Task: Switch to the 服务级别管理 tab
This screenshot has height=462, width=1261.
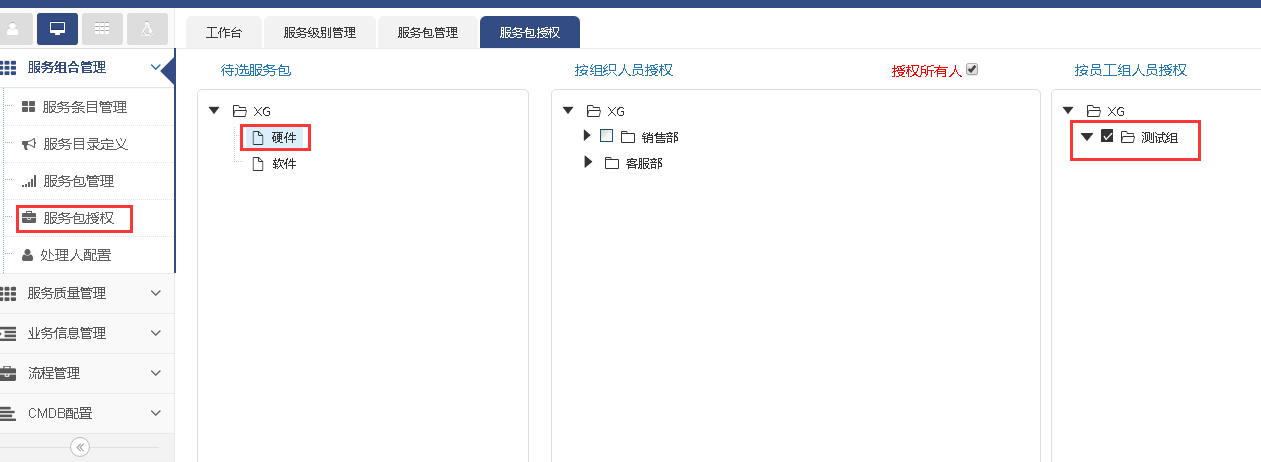Action: click(x=319, y=32)
